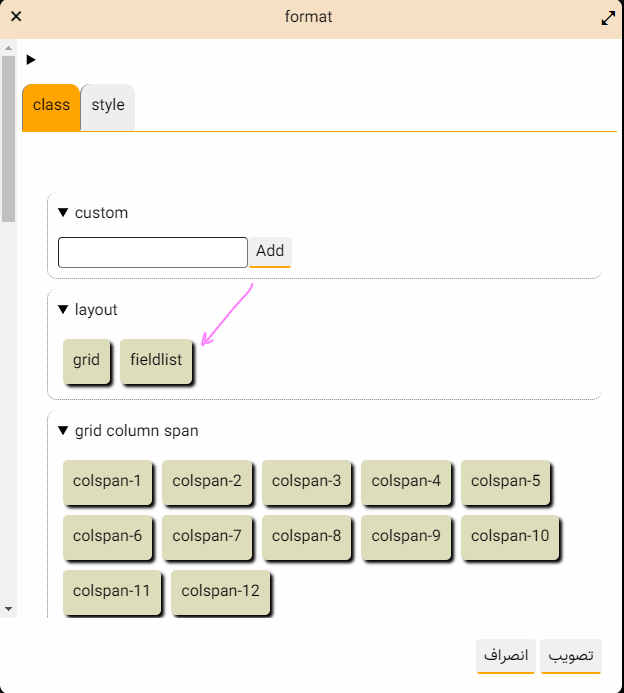Click the scrollbar up arrow
This screenshot has width=624, height=693.
8,48
